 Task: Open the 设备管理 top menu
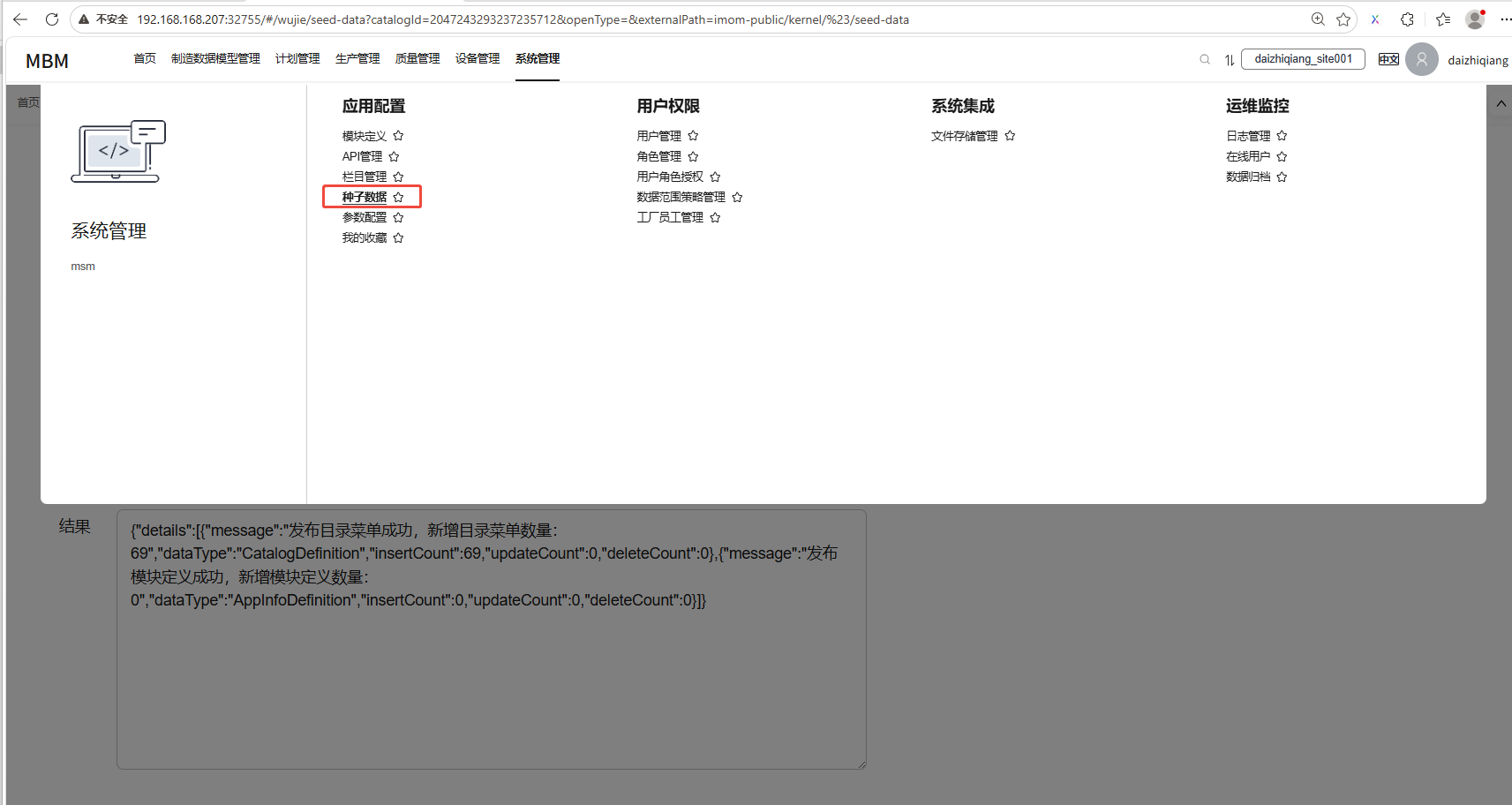point(478,58)
